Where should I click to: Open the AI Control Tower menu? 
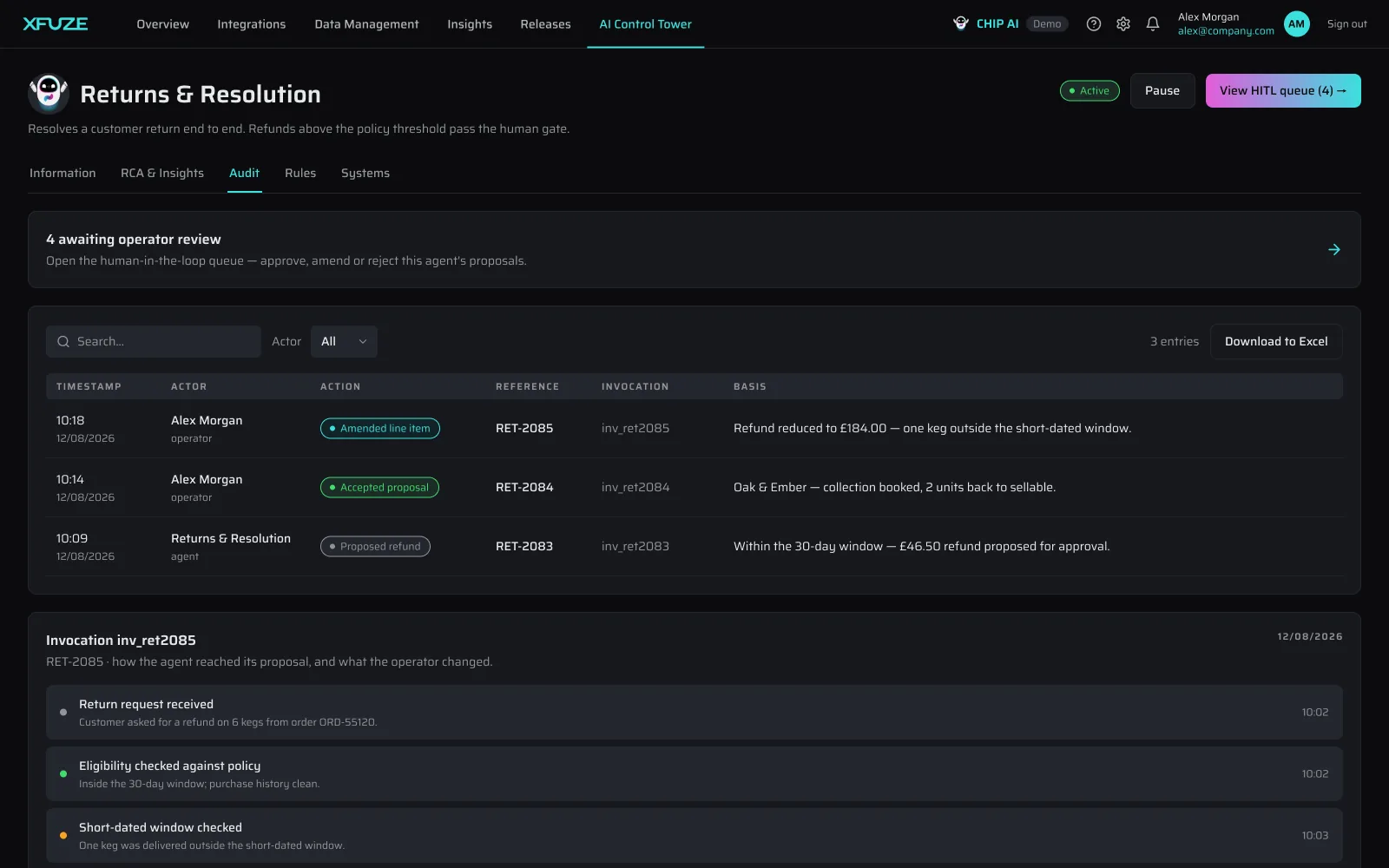(646, 24)
